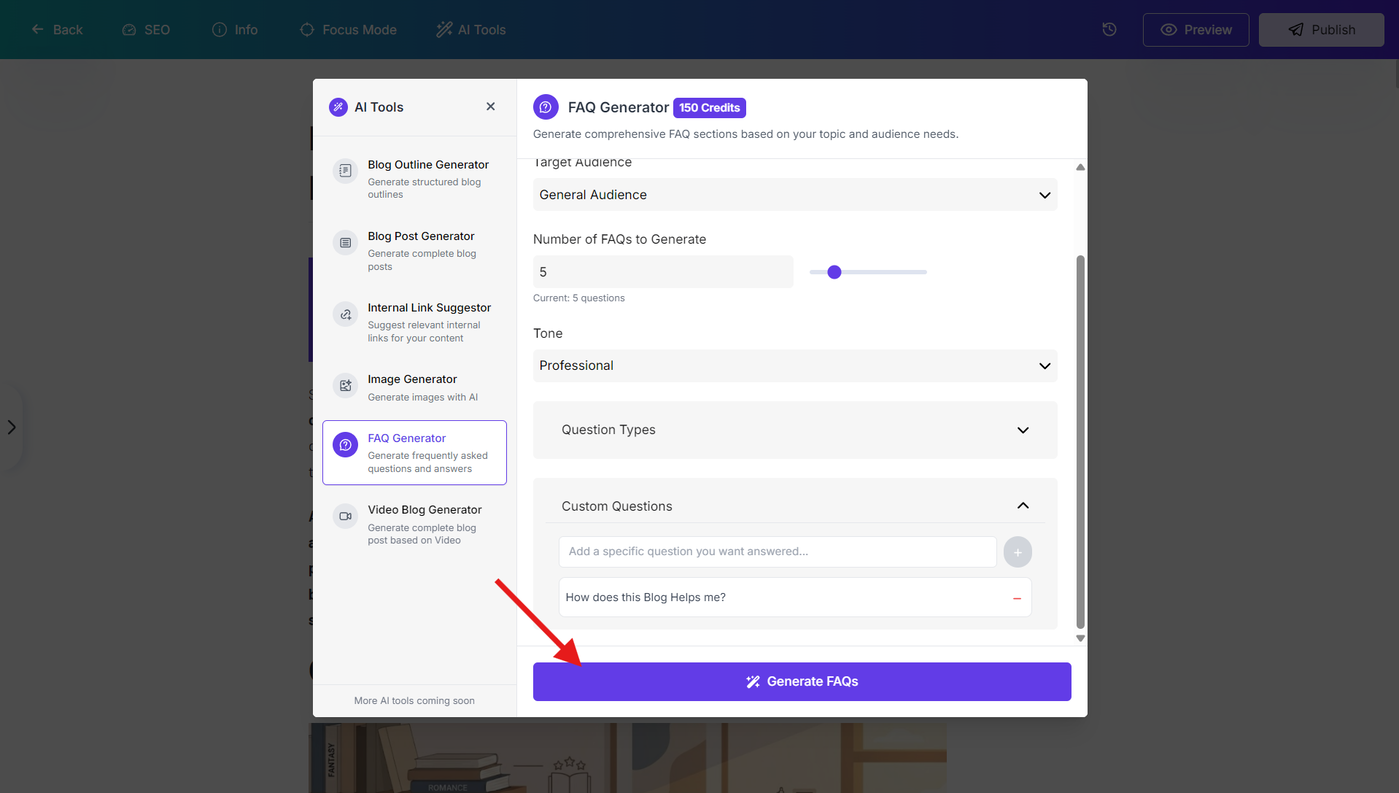Viewport: 1399px width, 793px height.
Task: Click the custom question input field
Action: tap(777, 552)
